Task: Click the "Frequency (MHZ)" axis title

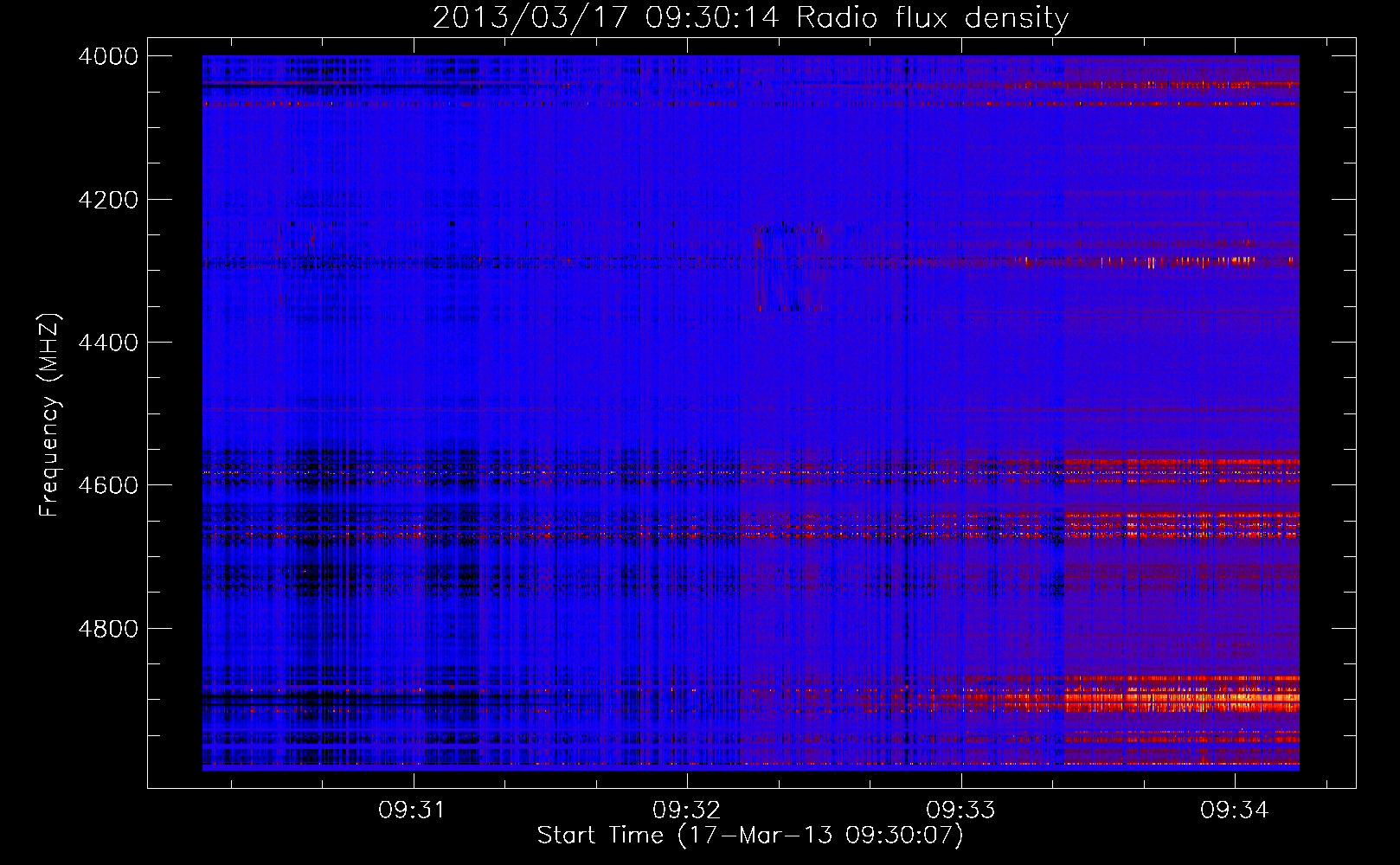Action: 49,415
